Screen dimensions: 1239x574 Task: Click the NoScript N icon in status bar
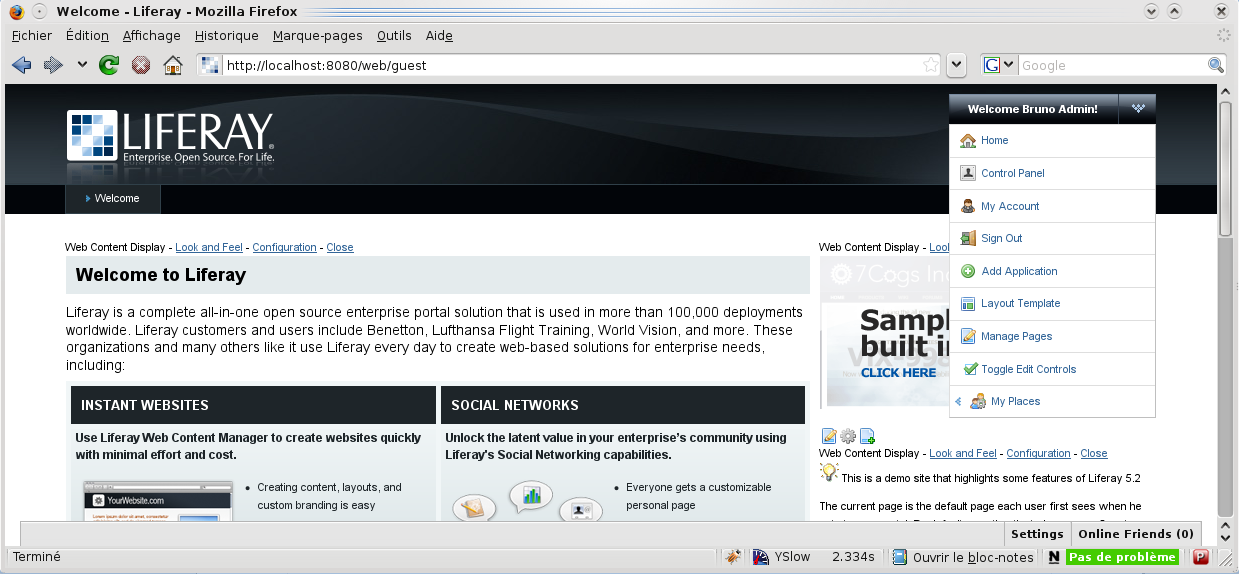[x=1054, y=557]
